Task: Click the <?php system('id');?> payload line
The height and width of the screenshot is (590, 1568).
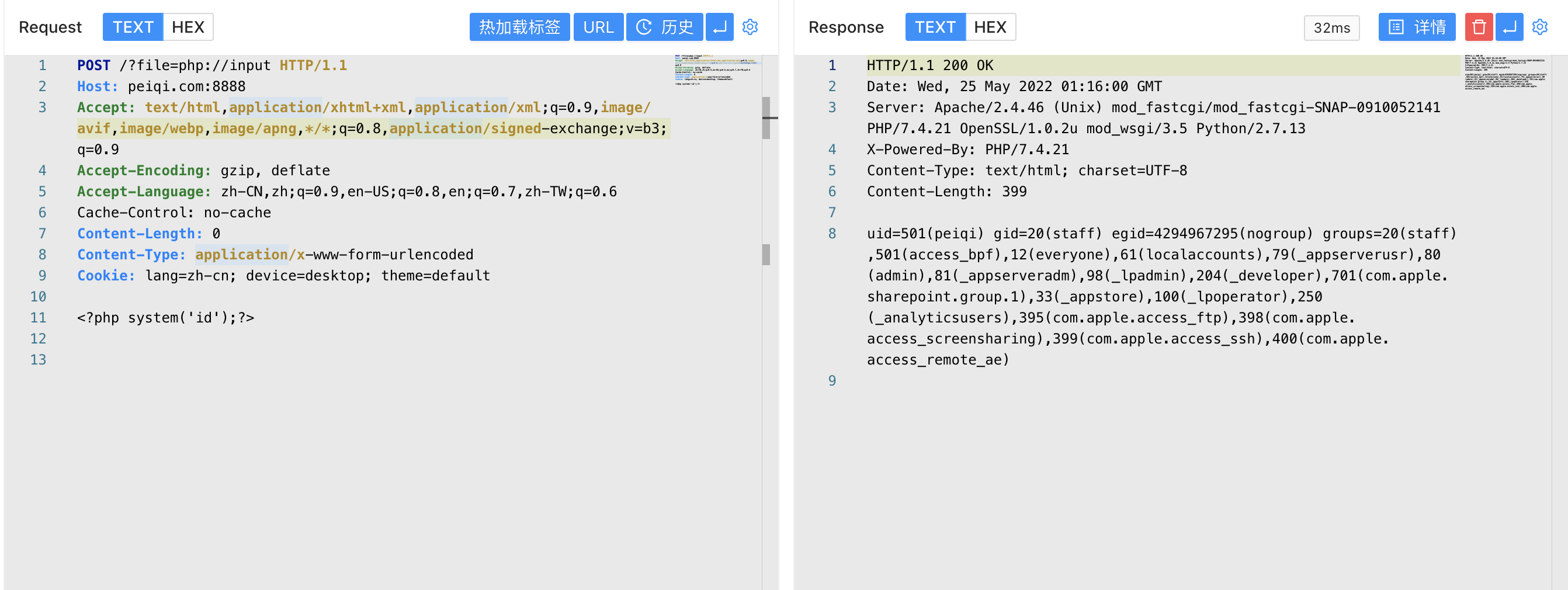Action: click(x=165, y=318)
